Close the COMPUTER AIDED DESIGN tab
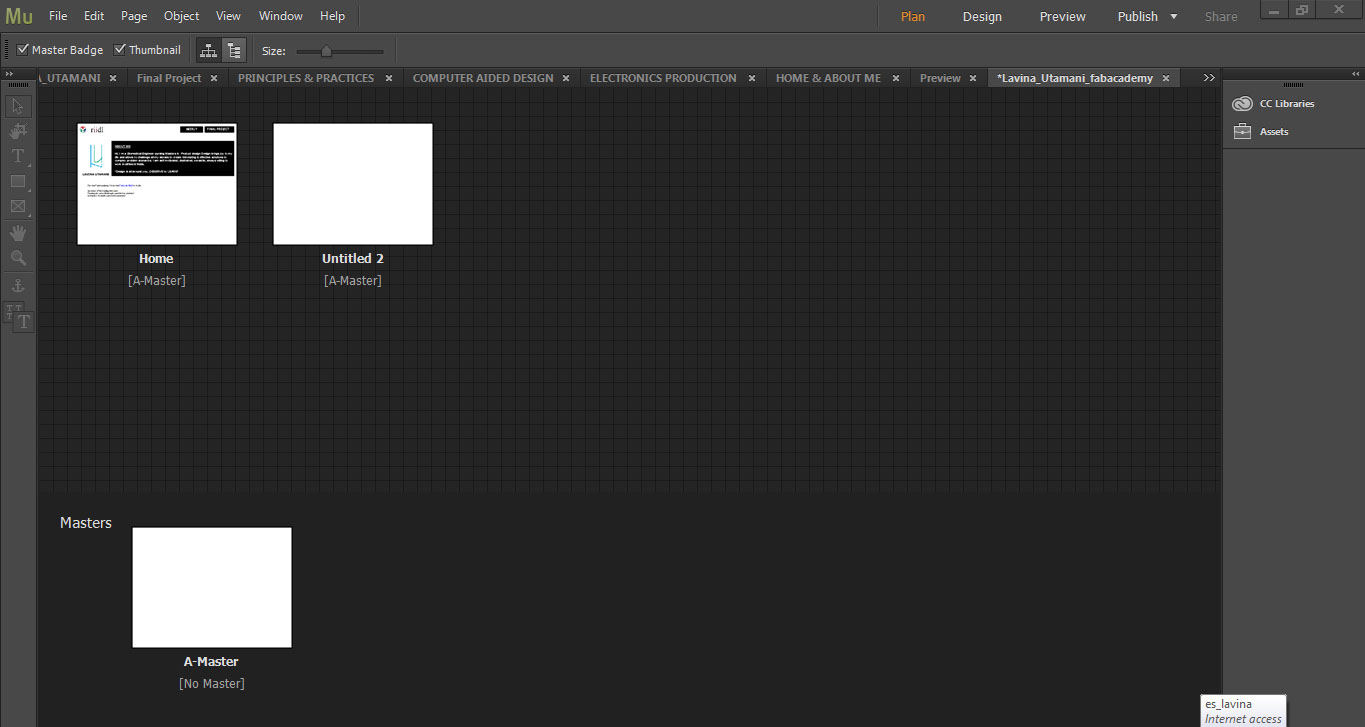 566,78
